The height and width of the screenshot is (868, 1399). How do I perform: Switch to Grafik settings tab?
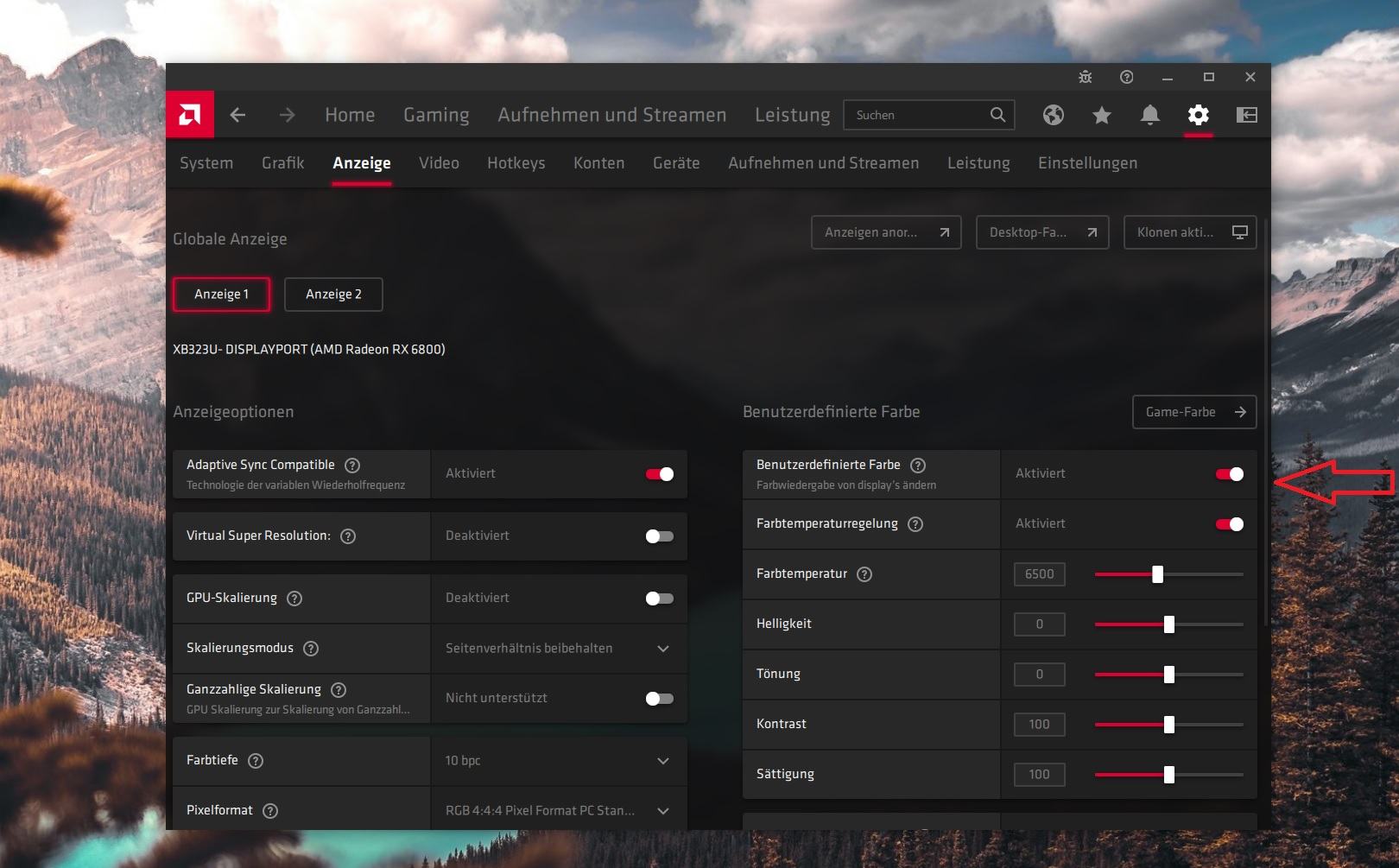coord(283,163)
